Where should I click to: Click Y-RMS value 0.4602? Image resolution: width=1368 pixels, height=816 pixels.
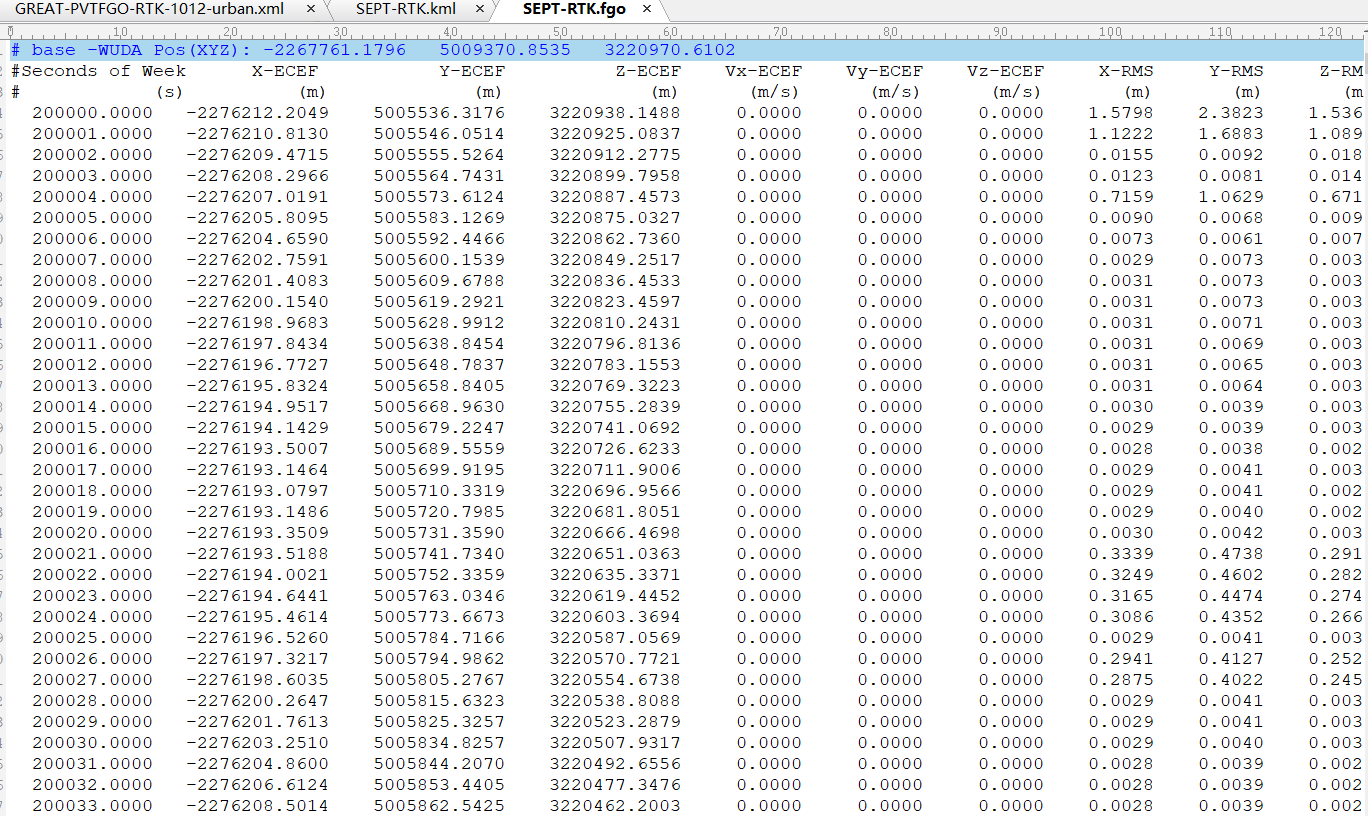[x=1231, y=575]
